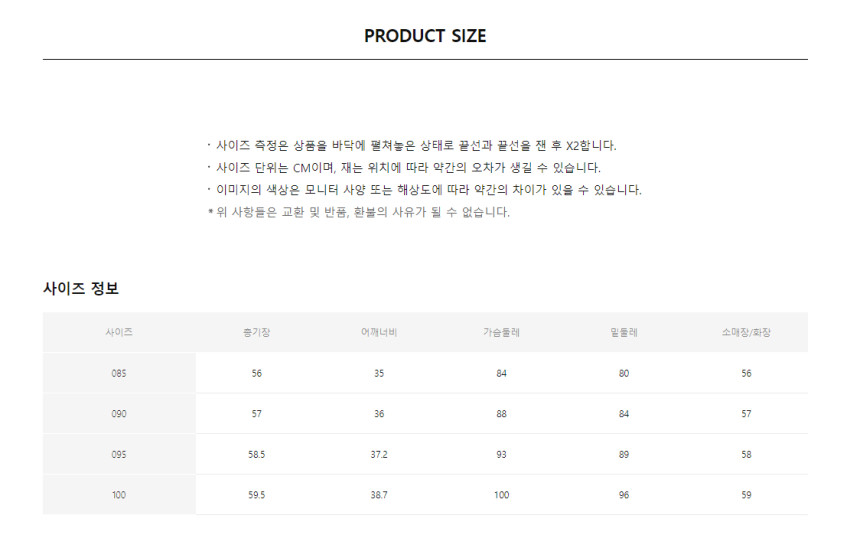Select the 사이즈 정보 section title
Screen dimensions: 860x558
click(x=81, y=289)
